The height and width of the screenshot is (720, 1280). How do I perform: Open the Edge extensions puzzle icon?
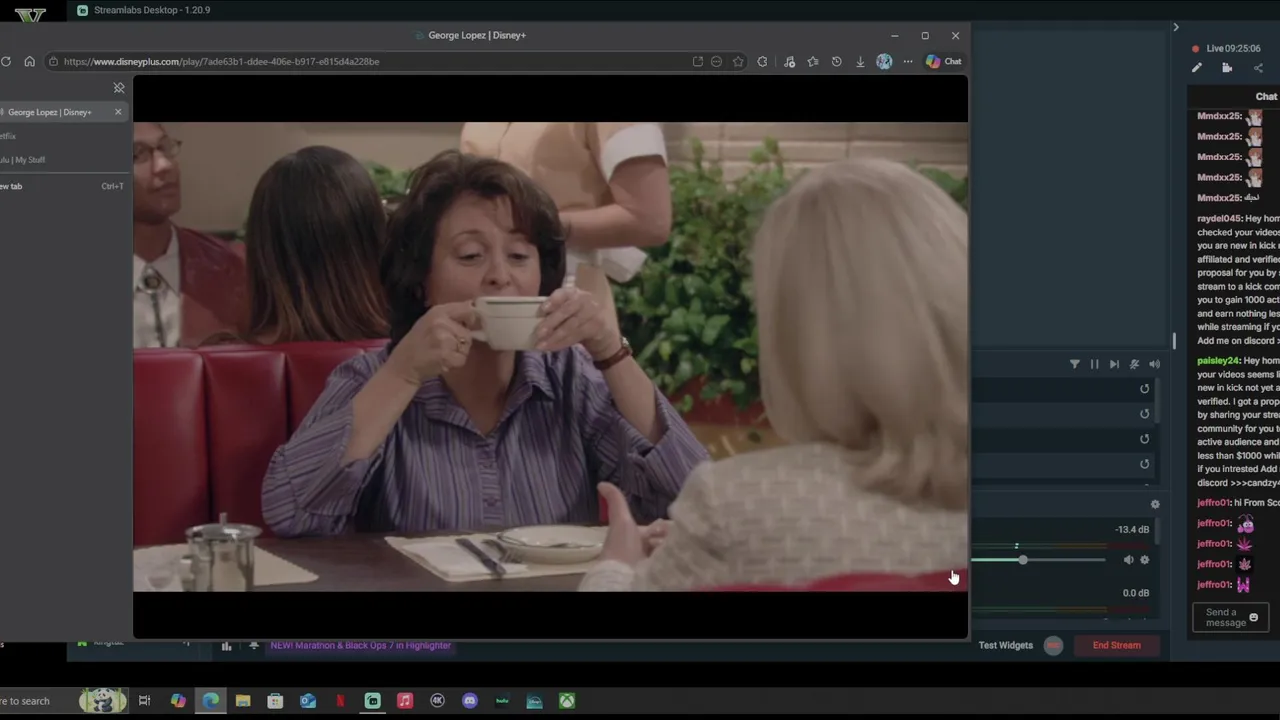click(x=762, y=61)
